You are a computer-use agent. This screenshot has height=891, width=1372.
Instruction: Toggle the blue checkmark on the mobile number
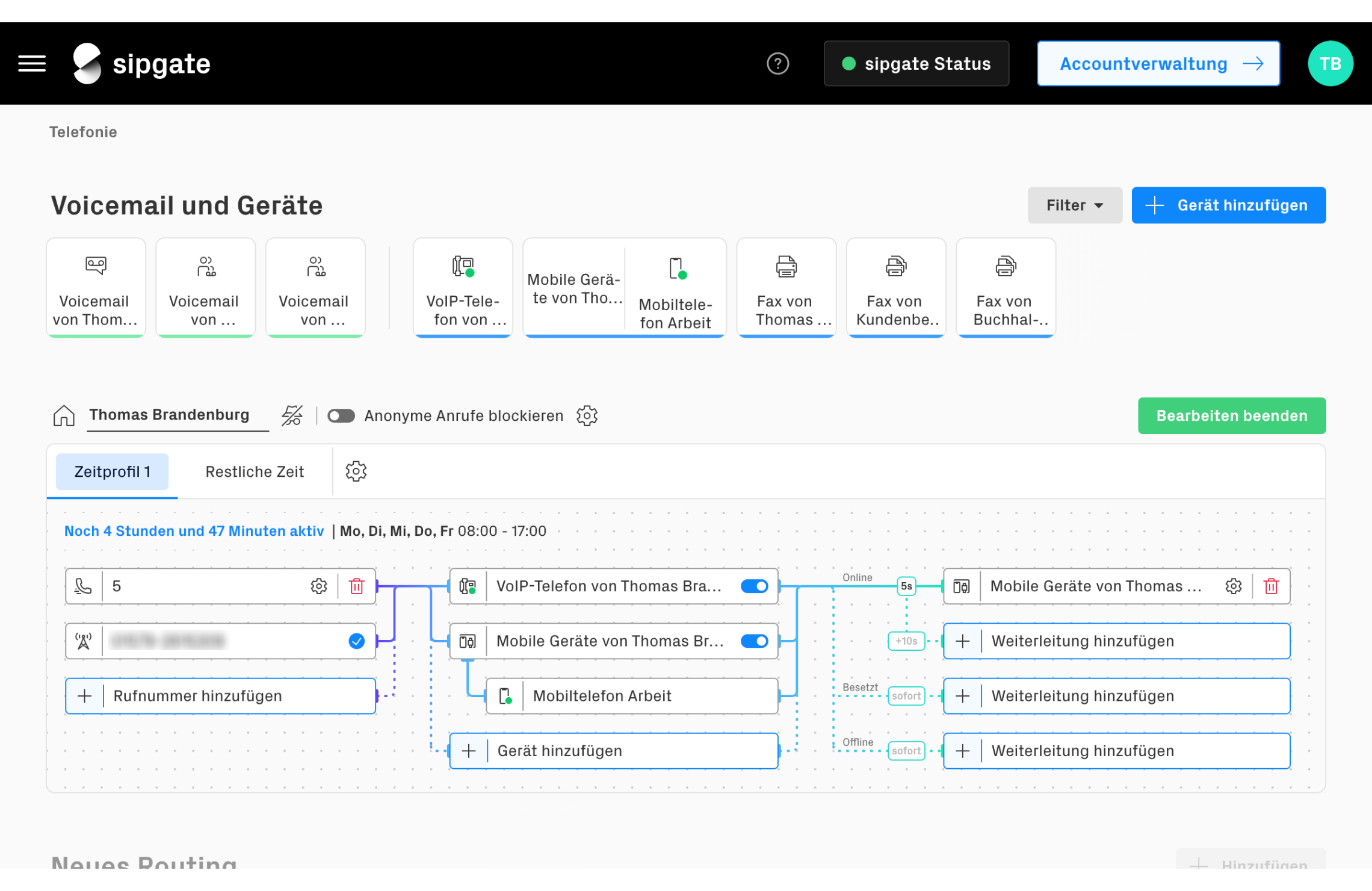[x=356, y=641]
